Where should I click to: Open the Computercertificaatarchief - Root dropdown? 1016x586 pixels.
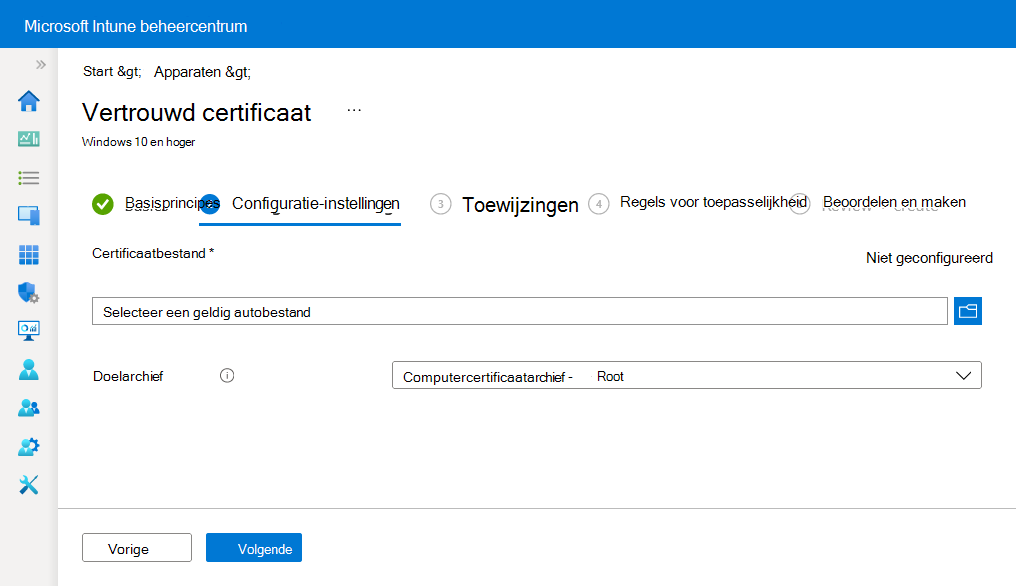pyautogui.click(x=687, y=375)
